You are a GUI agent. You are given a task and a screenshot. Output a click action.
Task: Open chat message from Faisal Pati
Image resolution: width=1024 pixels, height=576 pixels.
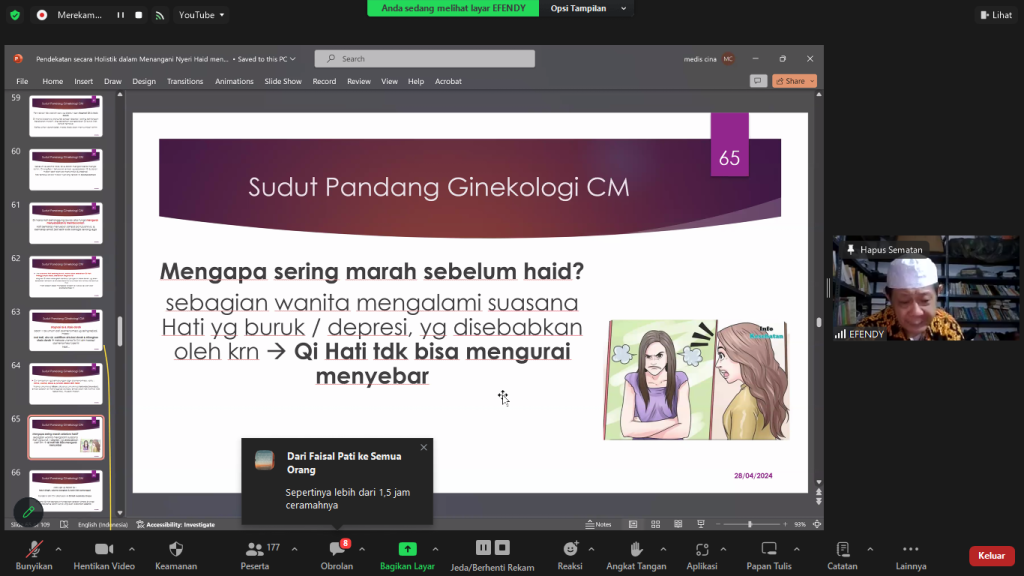point(337,481)
